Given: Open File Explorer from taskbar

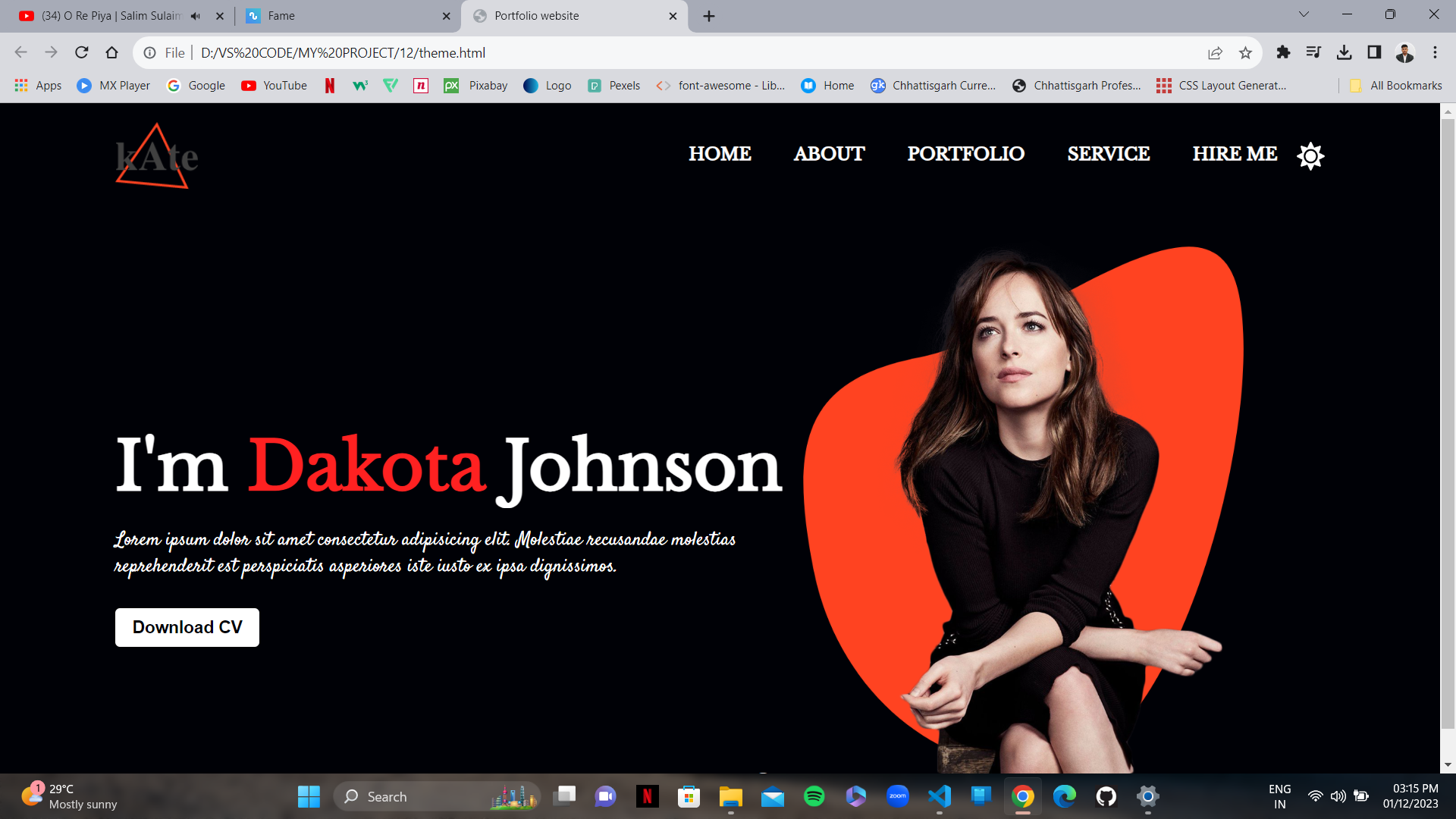Looking at the screenshot, I should (731, 796).
